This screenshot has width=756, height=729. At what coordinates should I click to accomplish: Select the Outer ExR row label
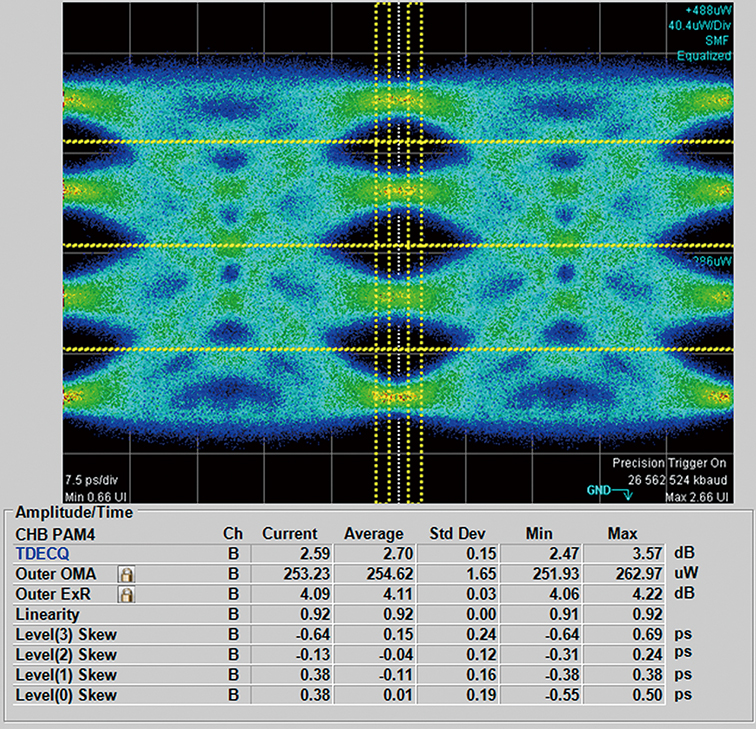coord(53,594)
